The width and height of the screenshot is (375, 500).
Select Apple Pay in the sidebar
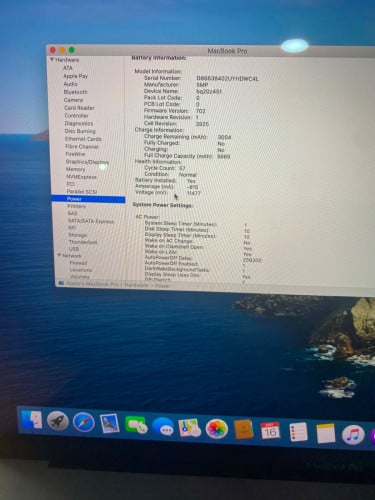(76, 76)
